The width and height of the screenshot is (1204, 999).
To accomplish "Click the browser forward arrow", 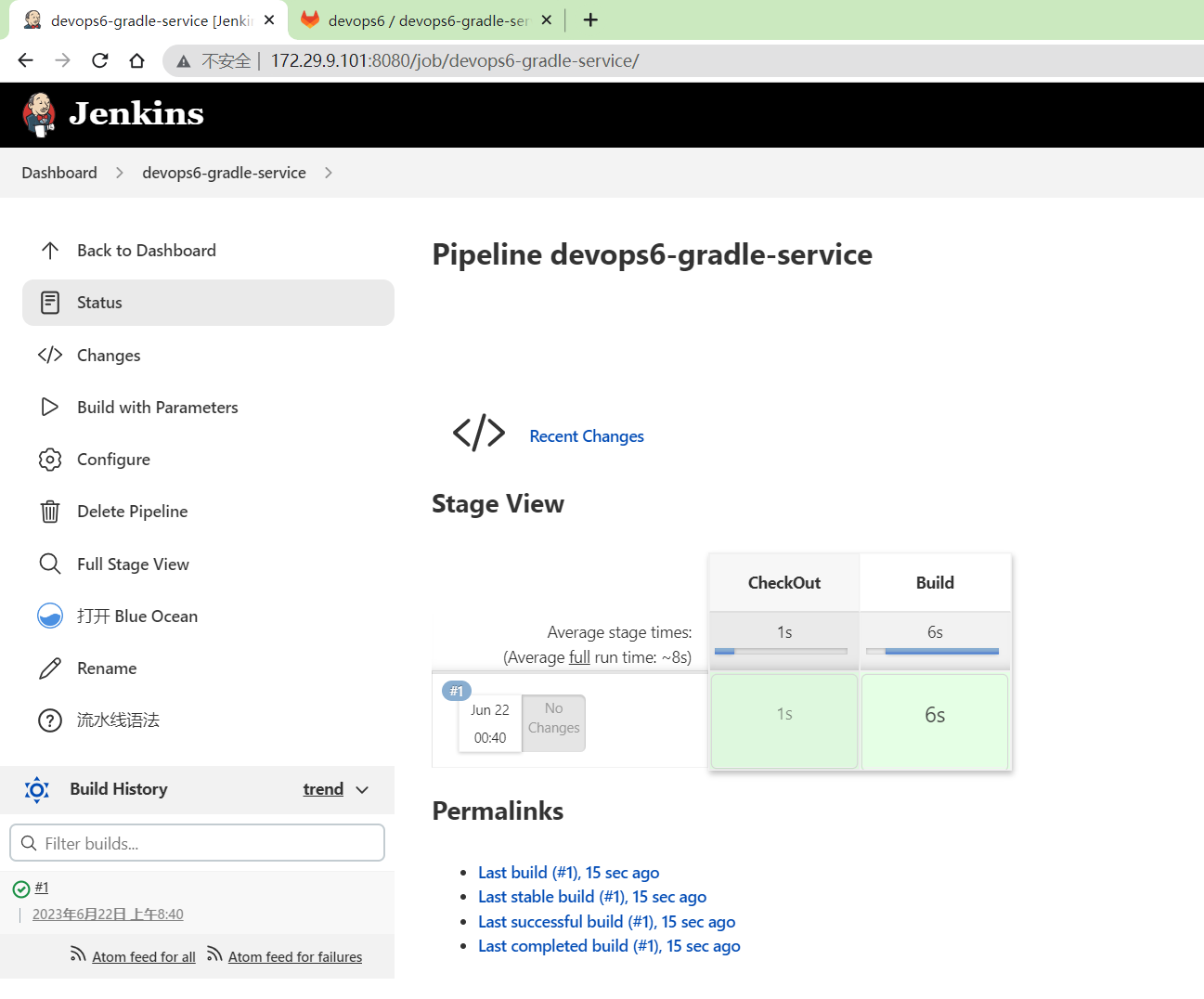I will click(x=62, y=60).
